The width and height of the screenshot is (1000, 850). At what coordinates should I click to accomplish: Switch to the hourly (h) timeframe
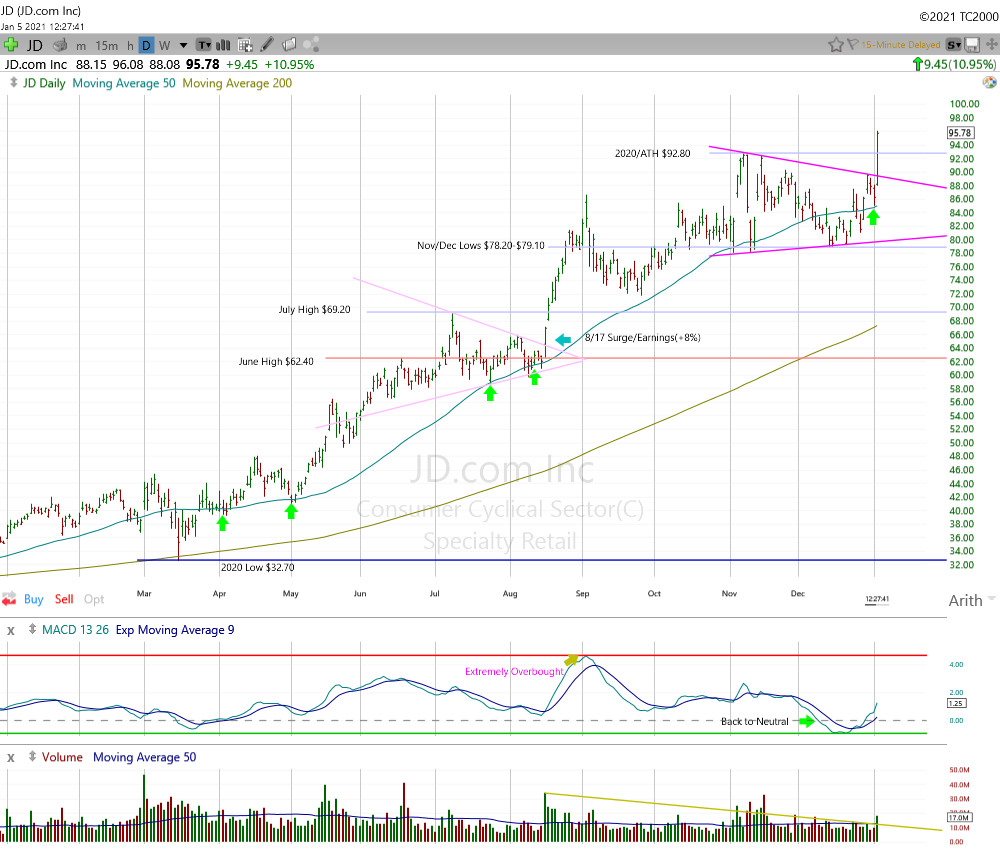tap(130, 46)
